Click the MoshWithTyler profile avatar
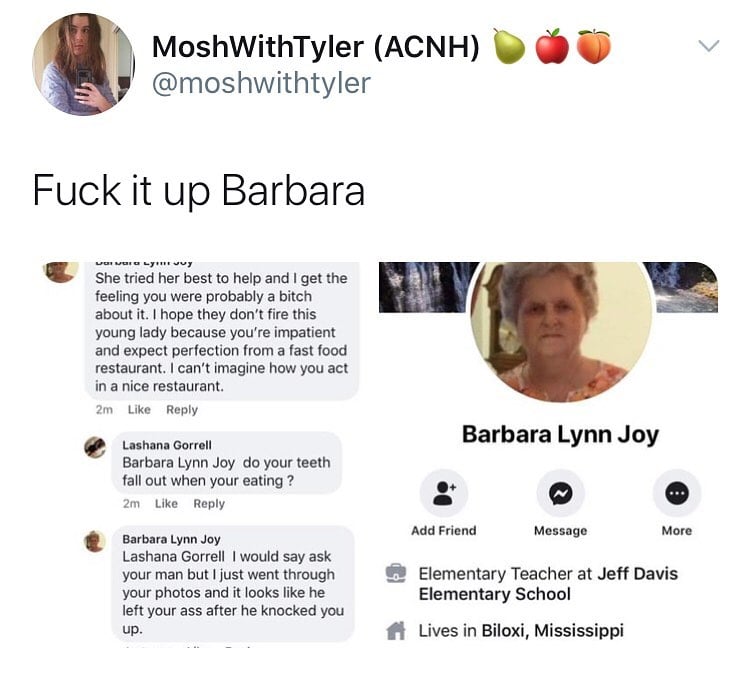The image size is (750, 674). tap(83, 64)
